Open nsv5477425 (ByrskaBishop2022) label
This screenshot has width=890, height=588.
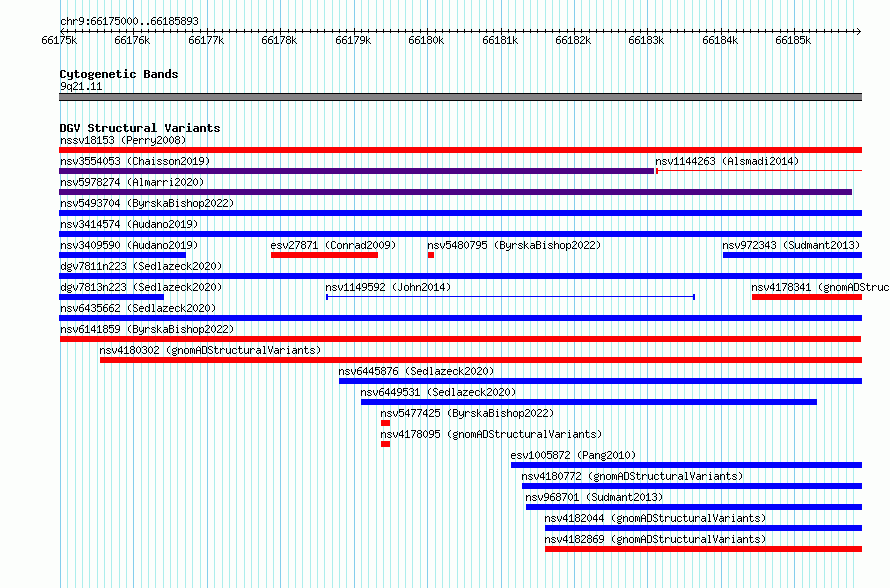pos(467,413)
